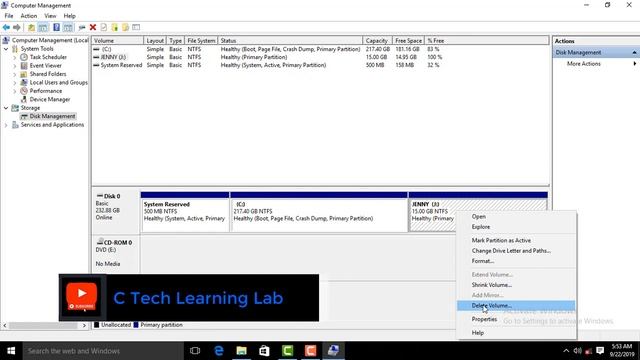Screen dimensions: 640x360
Task: Expand the Event Viewer tree node
Action: [15, 66]
